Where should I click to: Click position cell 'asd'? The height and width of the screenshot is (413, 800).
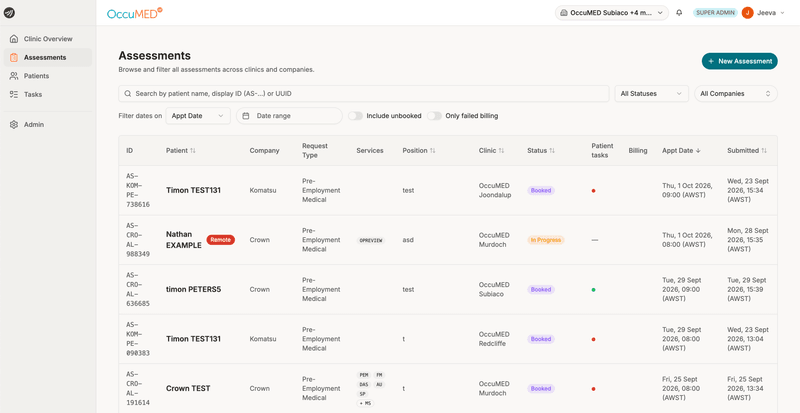tap(408, 240)
